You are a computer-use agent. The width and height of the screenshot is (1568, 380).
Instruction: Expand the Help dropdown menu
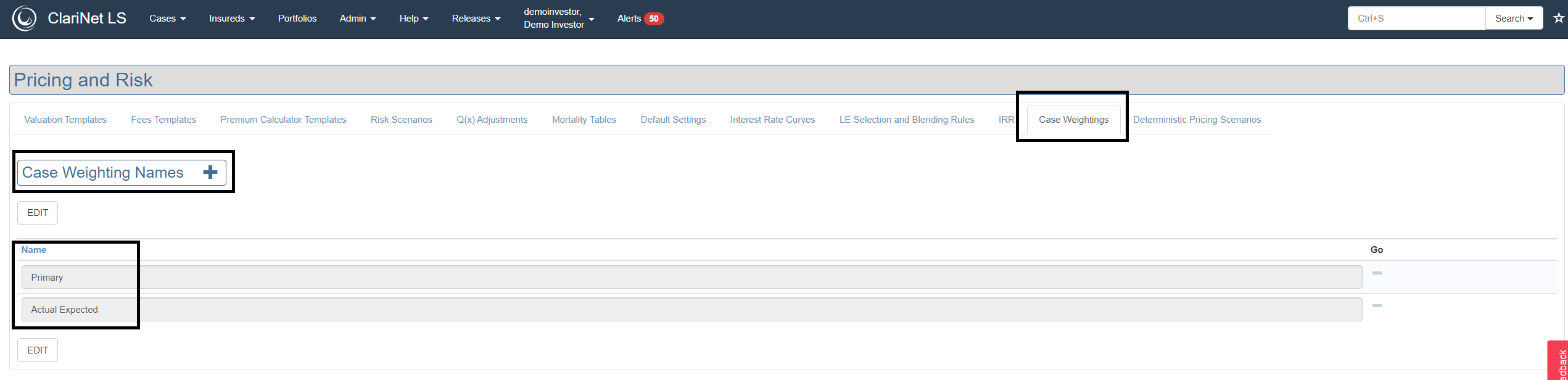point(414,19)
